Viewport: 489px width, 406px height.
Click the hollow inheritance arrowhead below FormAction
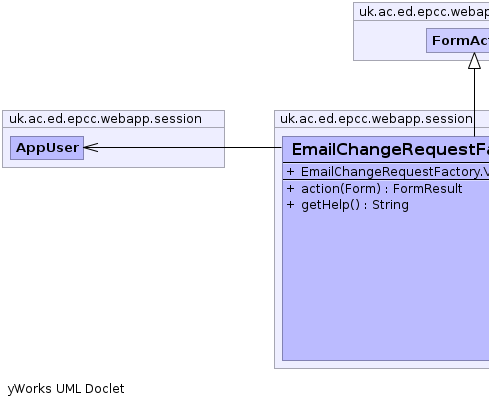(x=474, y=61)
